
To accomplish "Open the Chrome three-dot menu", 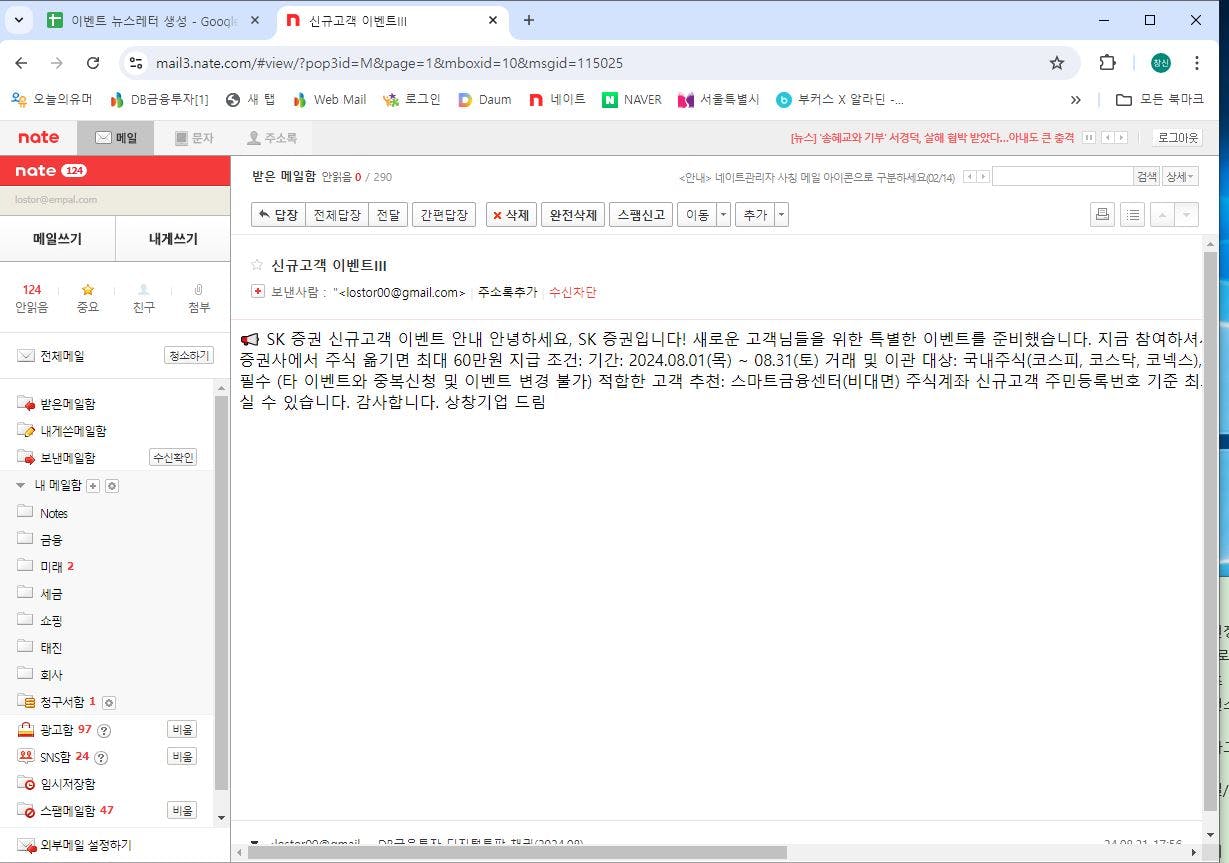I will click(1197, 63).
